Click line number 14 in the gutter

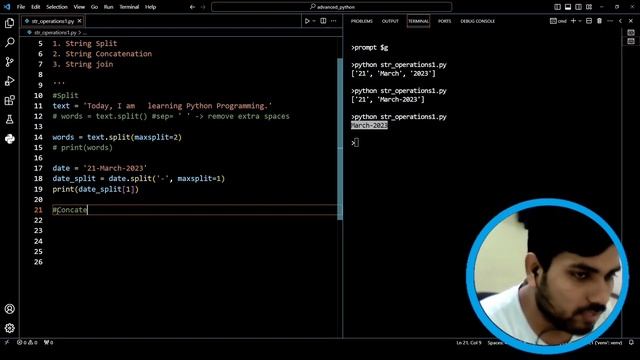[x=38, y=137]
